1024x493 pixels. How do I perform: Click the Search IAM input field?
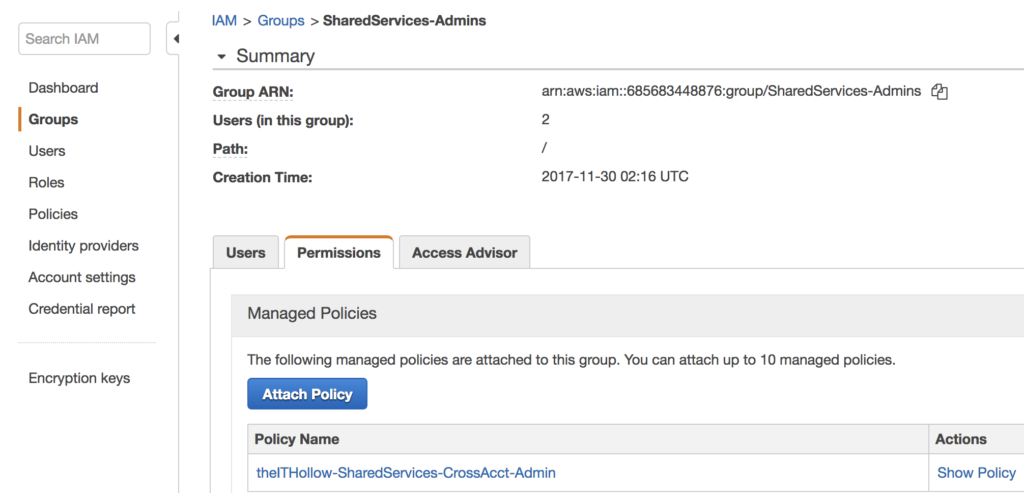(84, 39)
